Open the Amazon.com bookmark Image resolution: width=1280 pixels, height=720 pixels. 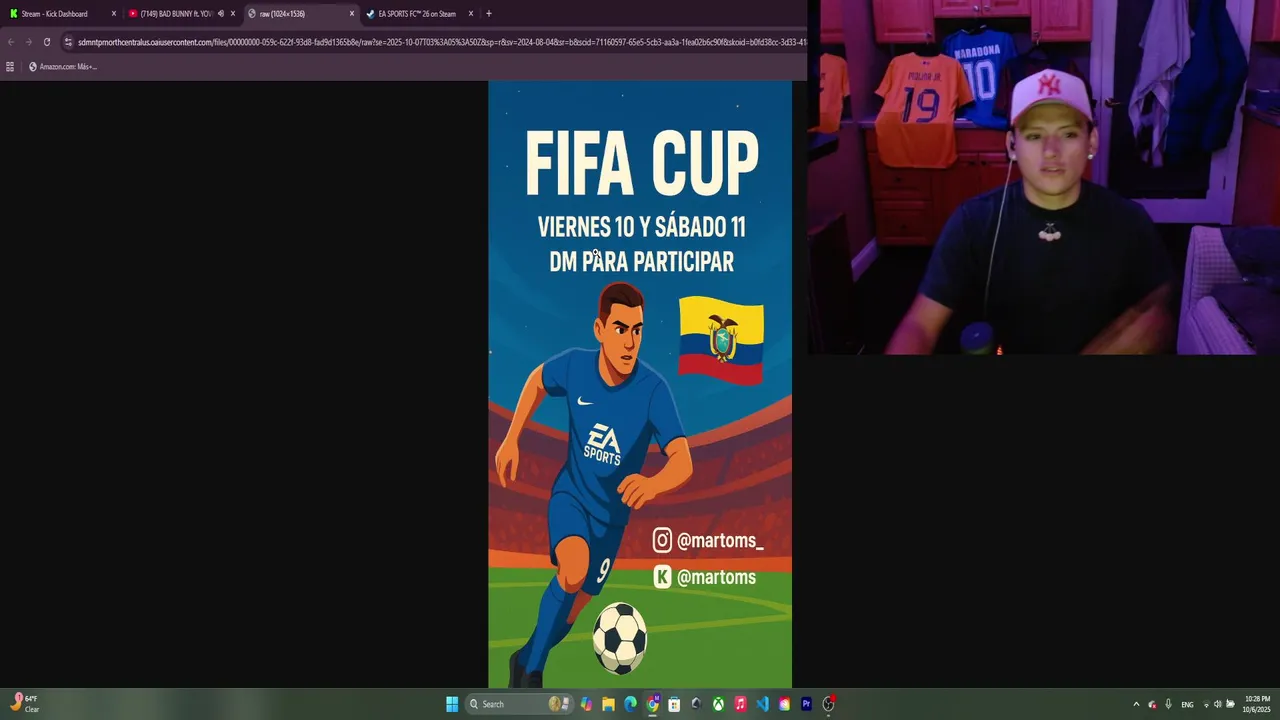(63, 67)
